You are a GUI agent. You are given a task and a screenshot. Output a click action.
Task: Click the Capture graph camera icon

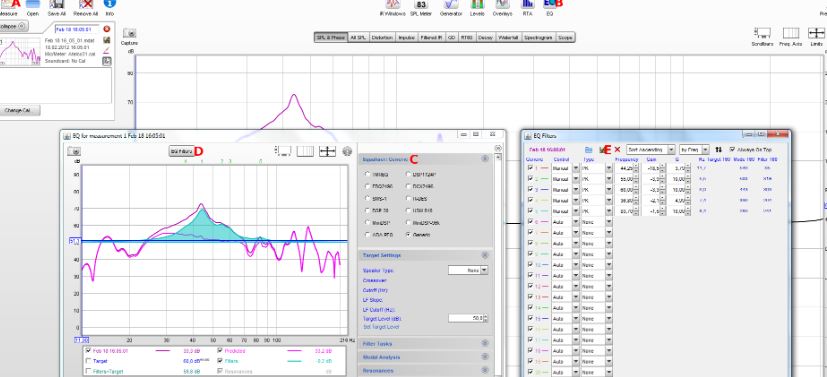129,33
